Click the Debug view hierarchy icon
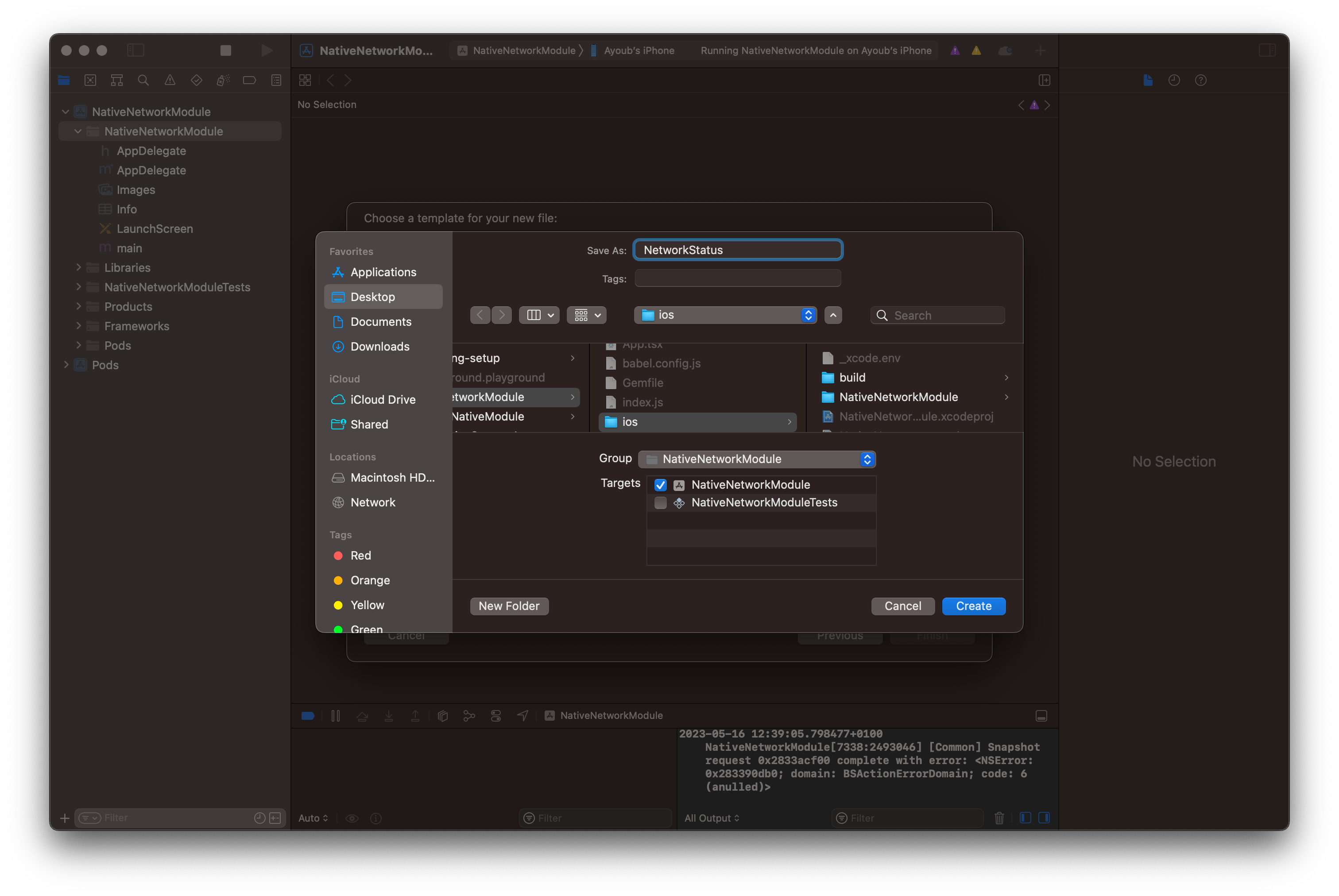This screenshot has width=1339, height=896. click(442, 715)
